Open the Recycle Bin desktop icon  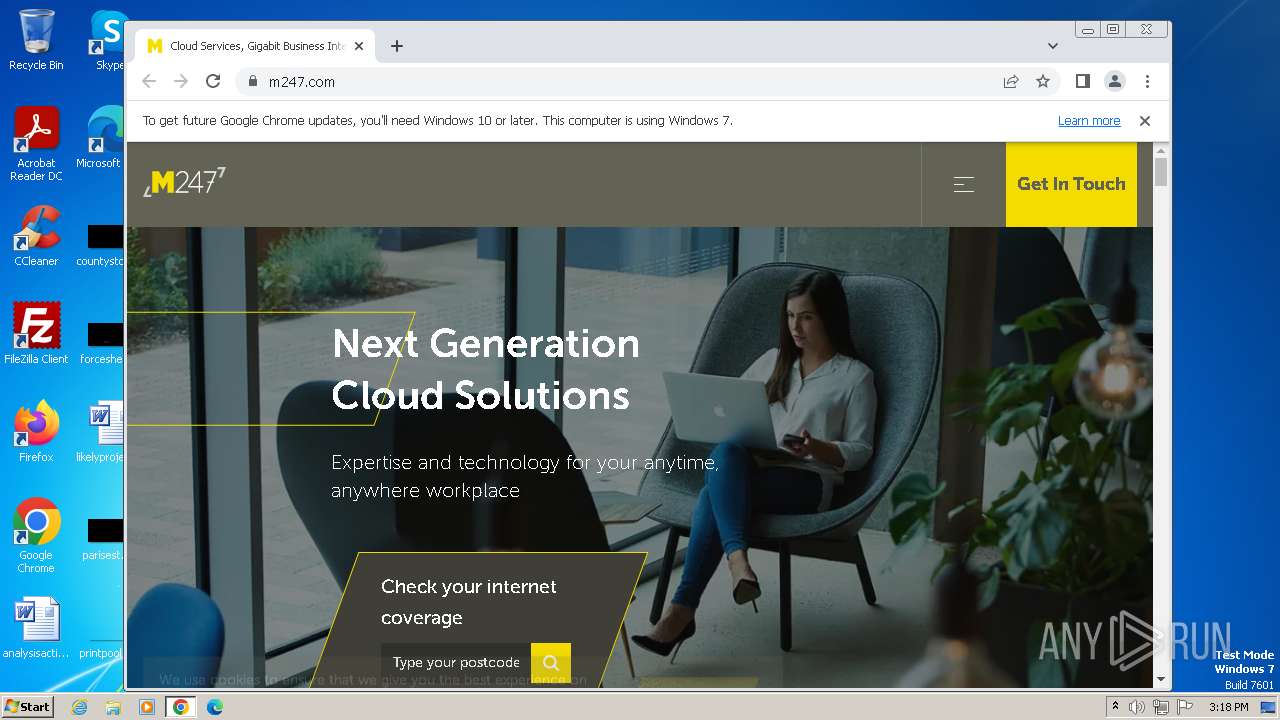pos(36,40)
